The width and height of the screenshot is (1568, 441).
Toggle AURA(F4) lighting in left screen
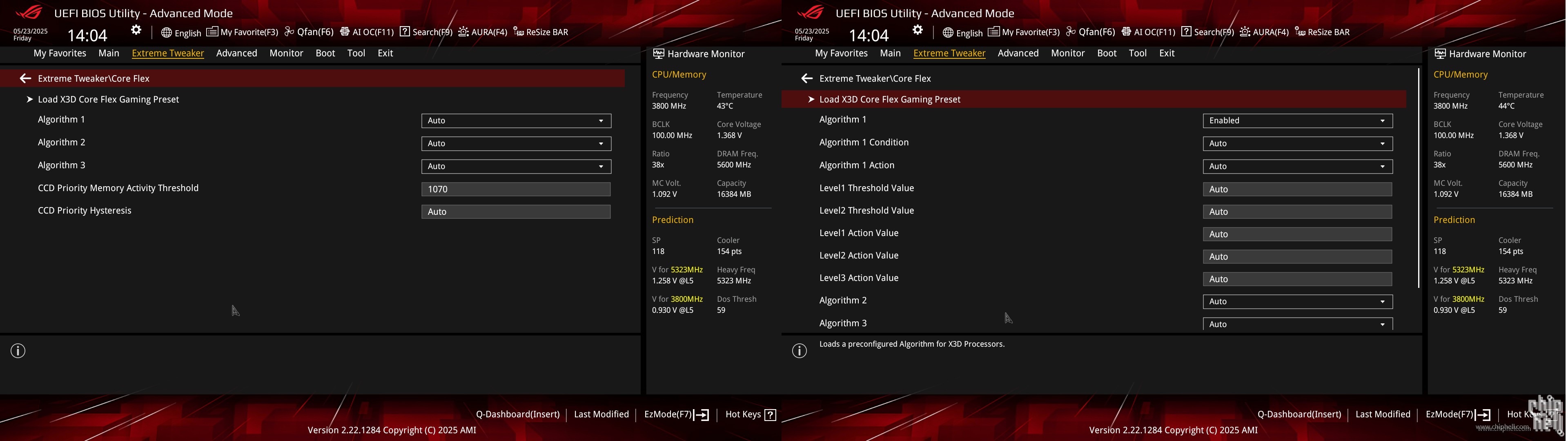483,32
